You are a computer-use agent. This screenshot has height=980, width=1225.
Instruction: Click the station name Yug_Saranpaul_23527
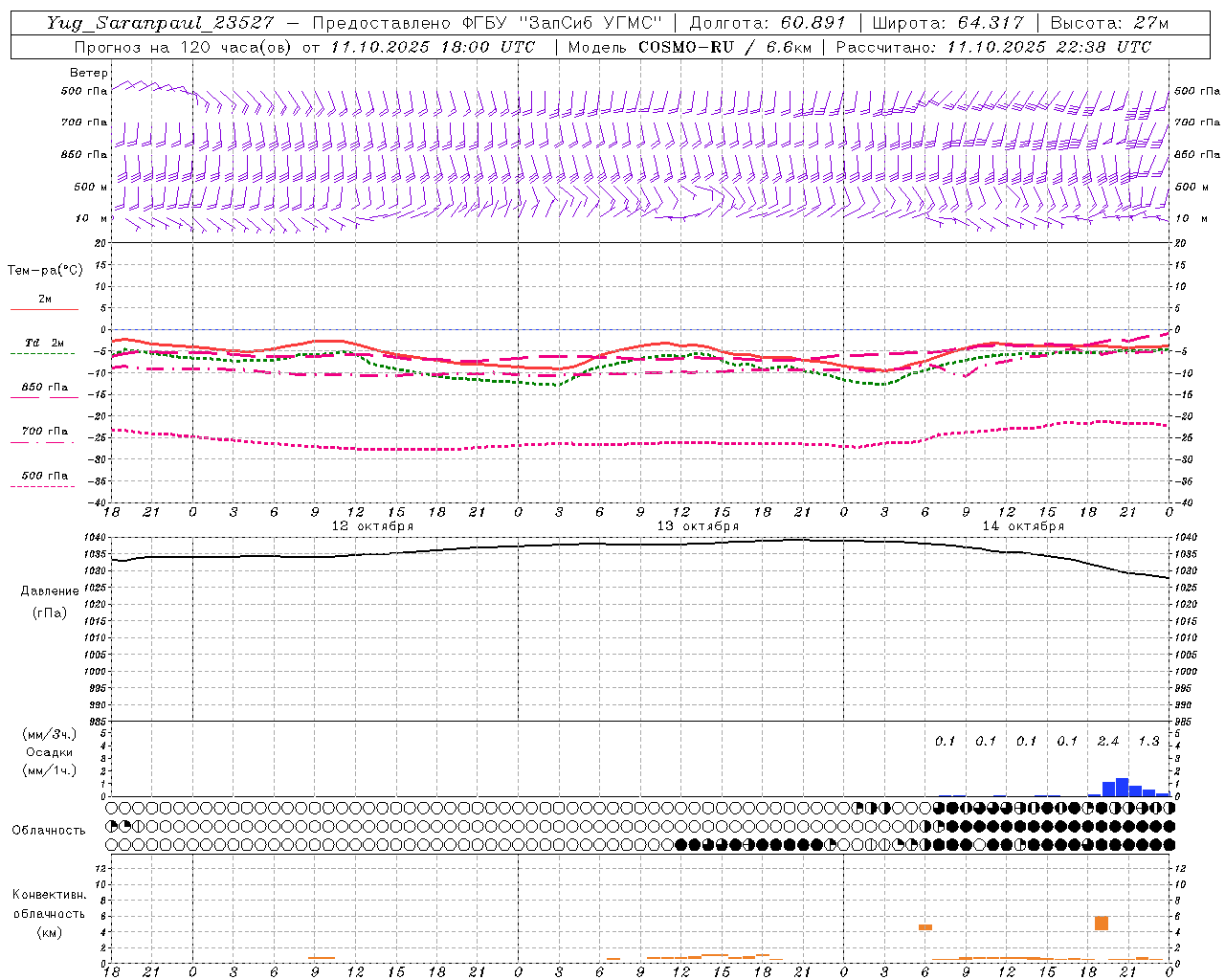pos(162,23)
